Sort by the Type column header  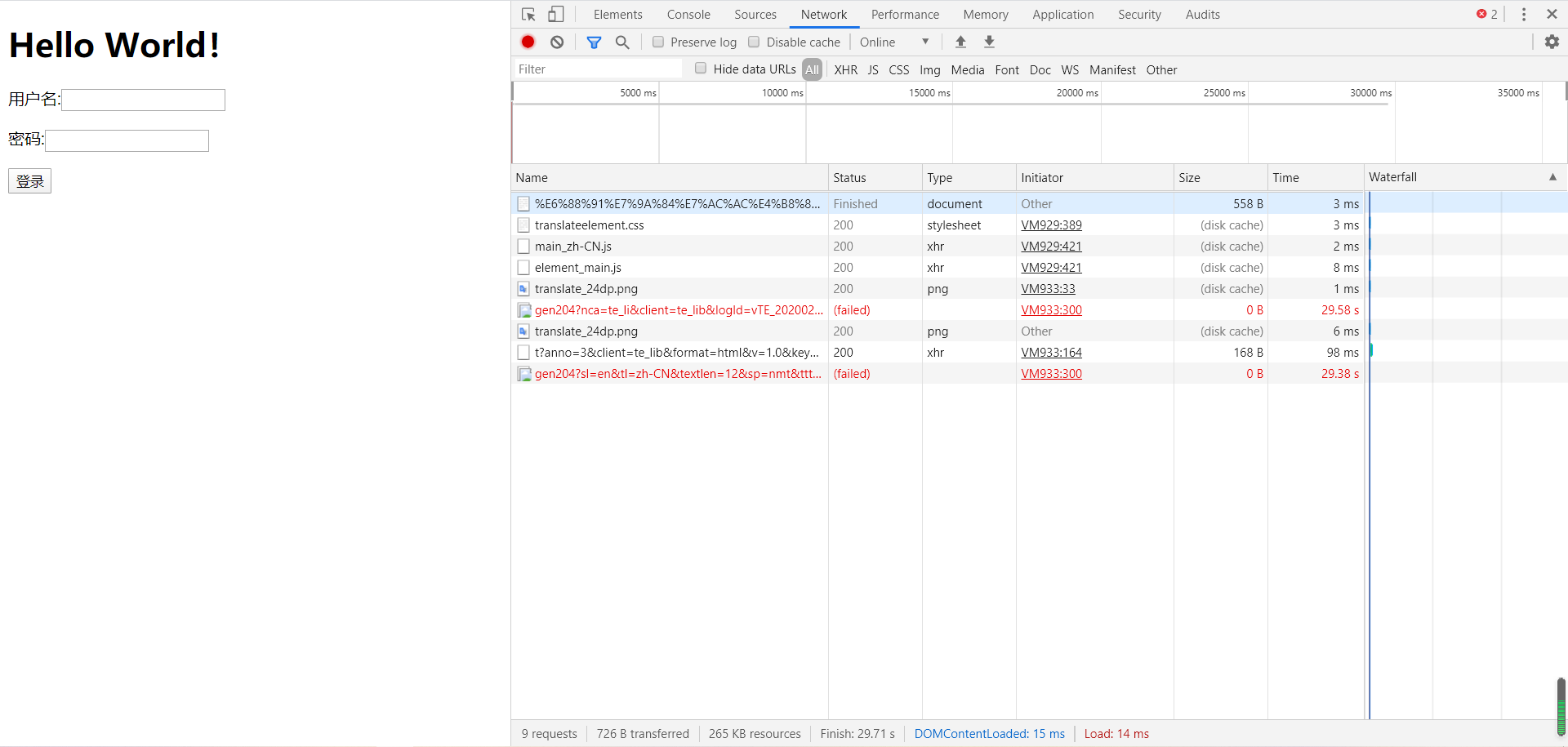(x=969, y=177)
